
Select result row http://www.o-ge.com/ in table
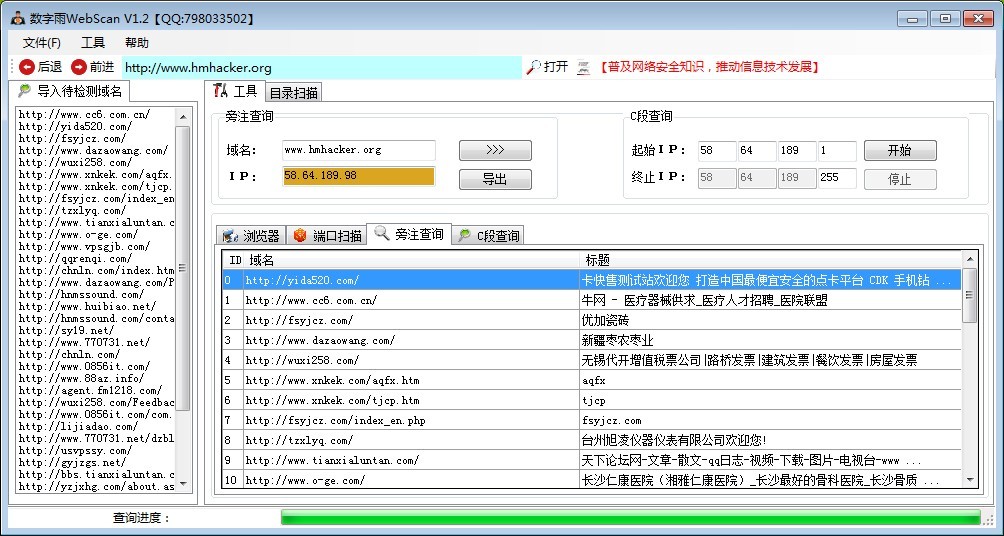[x=592, y=480]
